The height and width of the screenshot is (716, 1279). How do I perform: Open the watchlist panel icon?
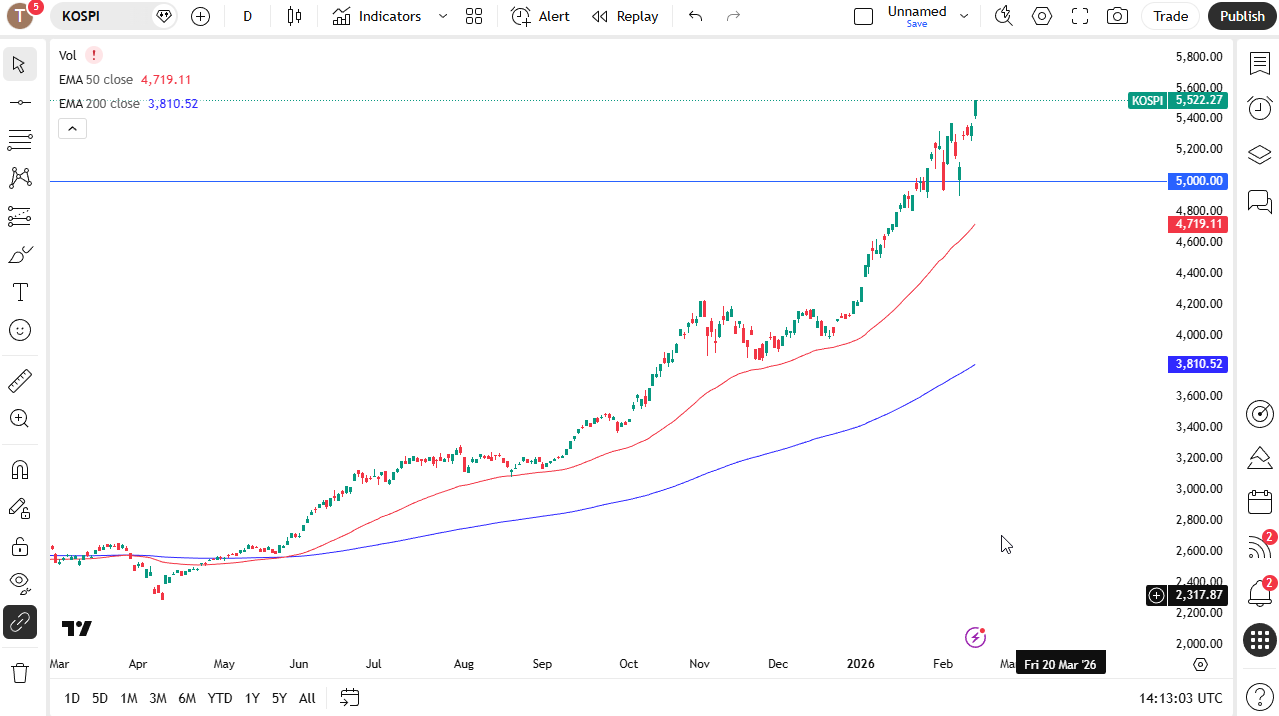pos(1260,63)
